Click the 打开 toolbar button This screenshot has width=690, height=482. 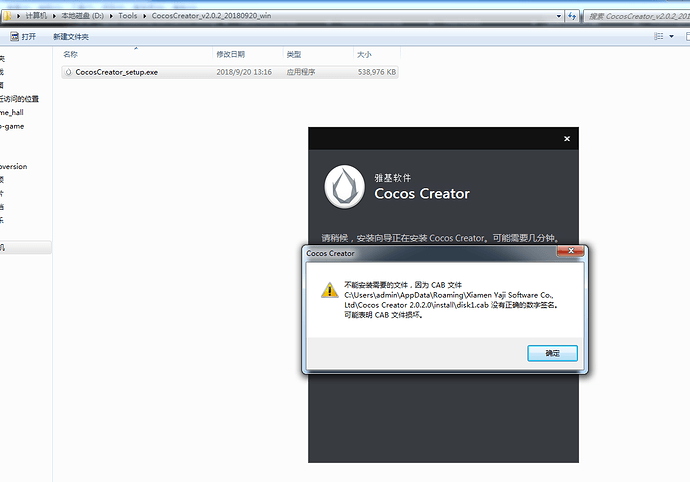23,37
